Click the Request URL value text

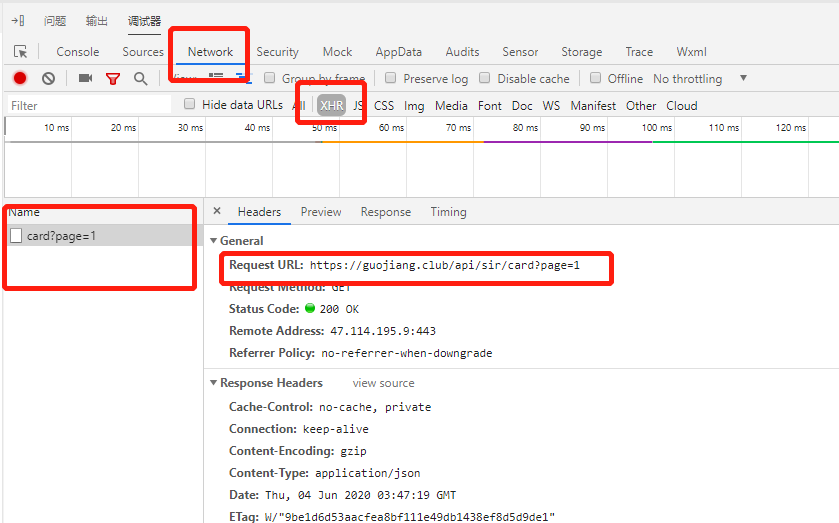[x=445, y=265]
